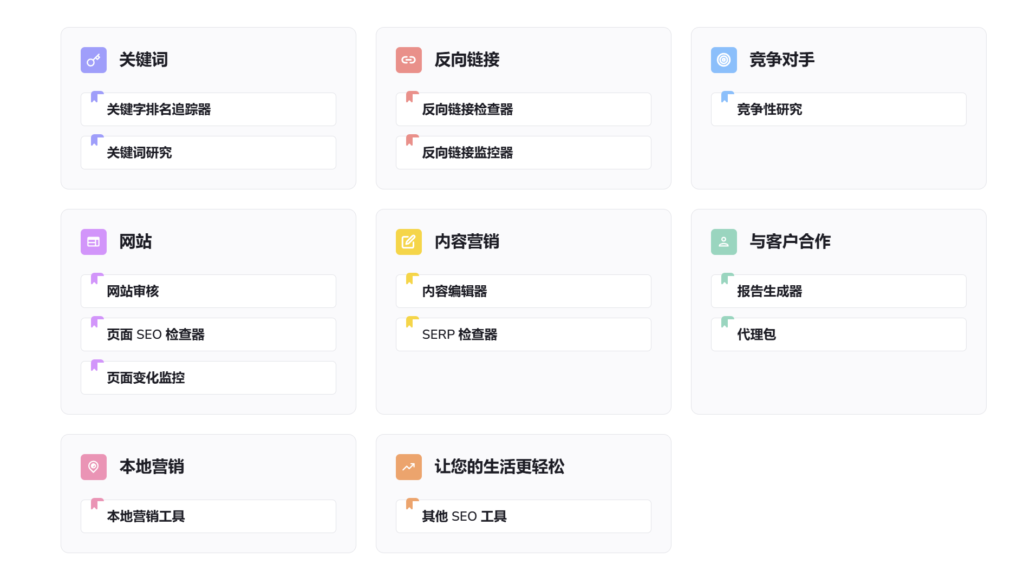1024x571 pixels.
Task: Open 关键字排名追踪器 tool
Action: pos(208,109)
